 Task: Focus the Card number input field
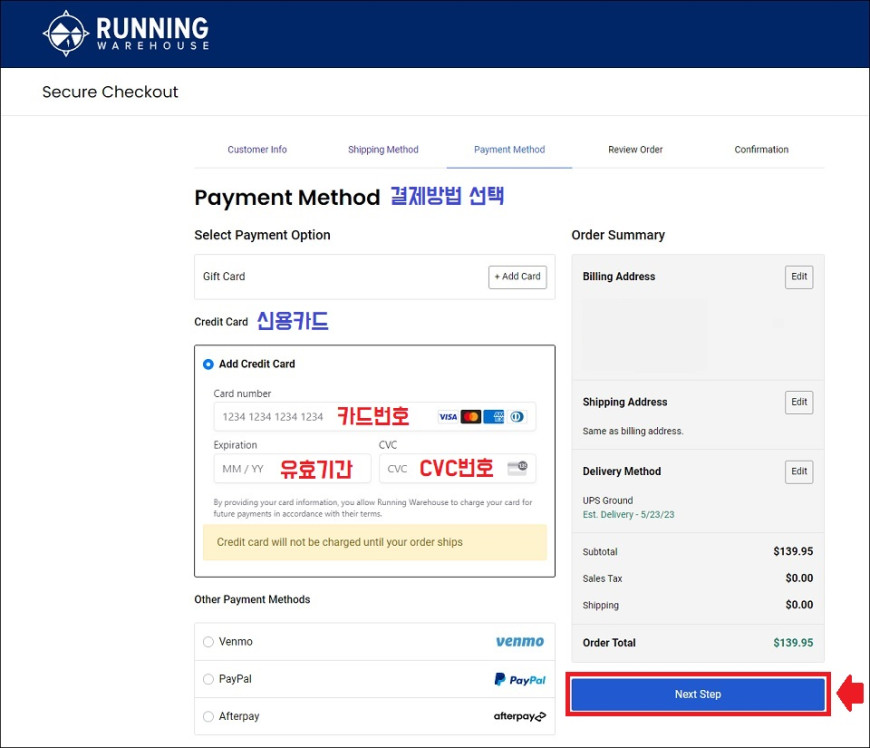tap(375, 417)
